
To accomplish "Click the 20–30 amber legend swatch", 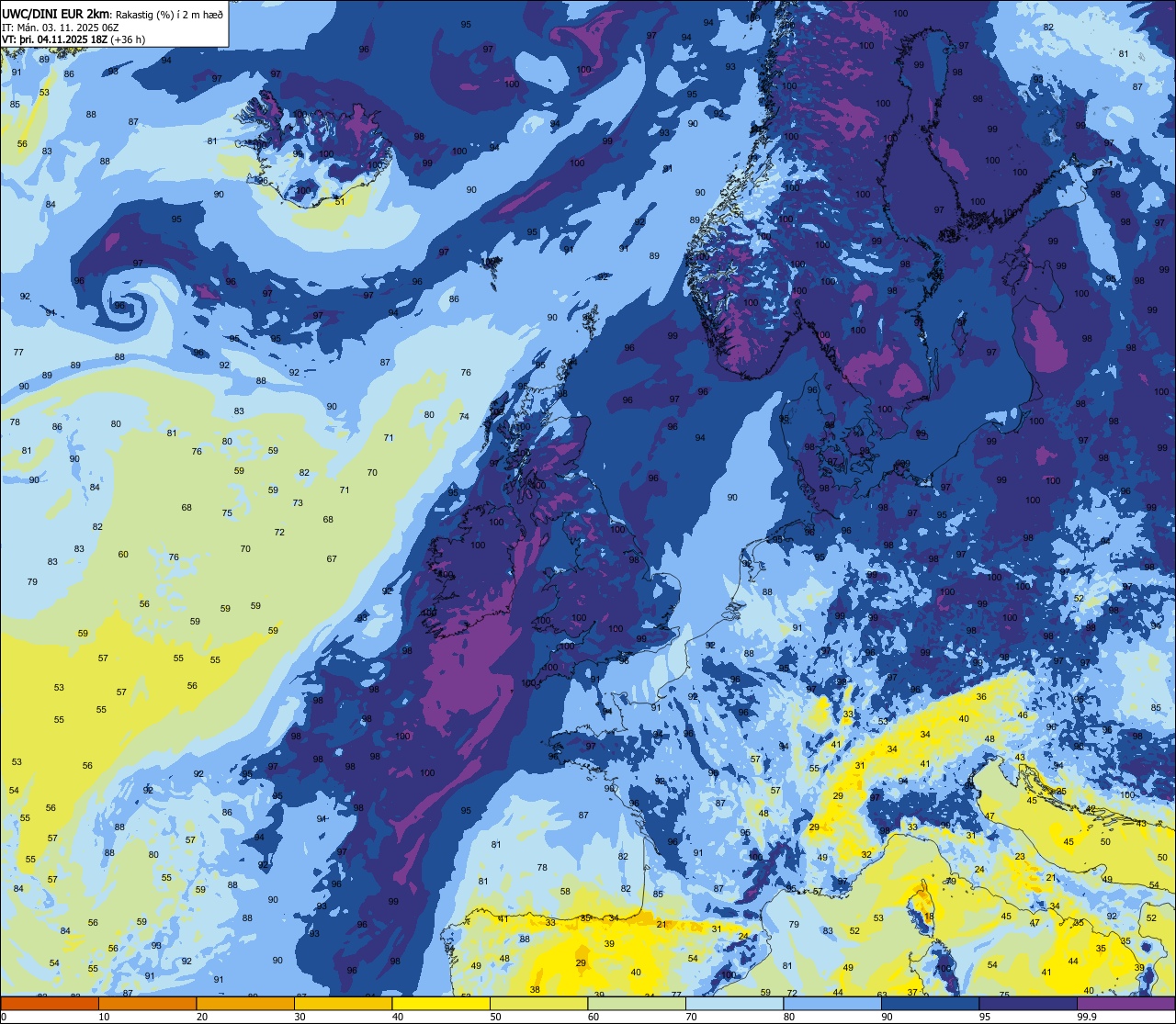I will tap(245, 1004).
